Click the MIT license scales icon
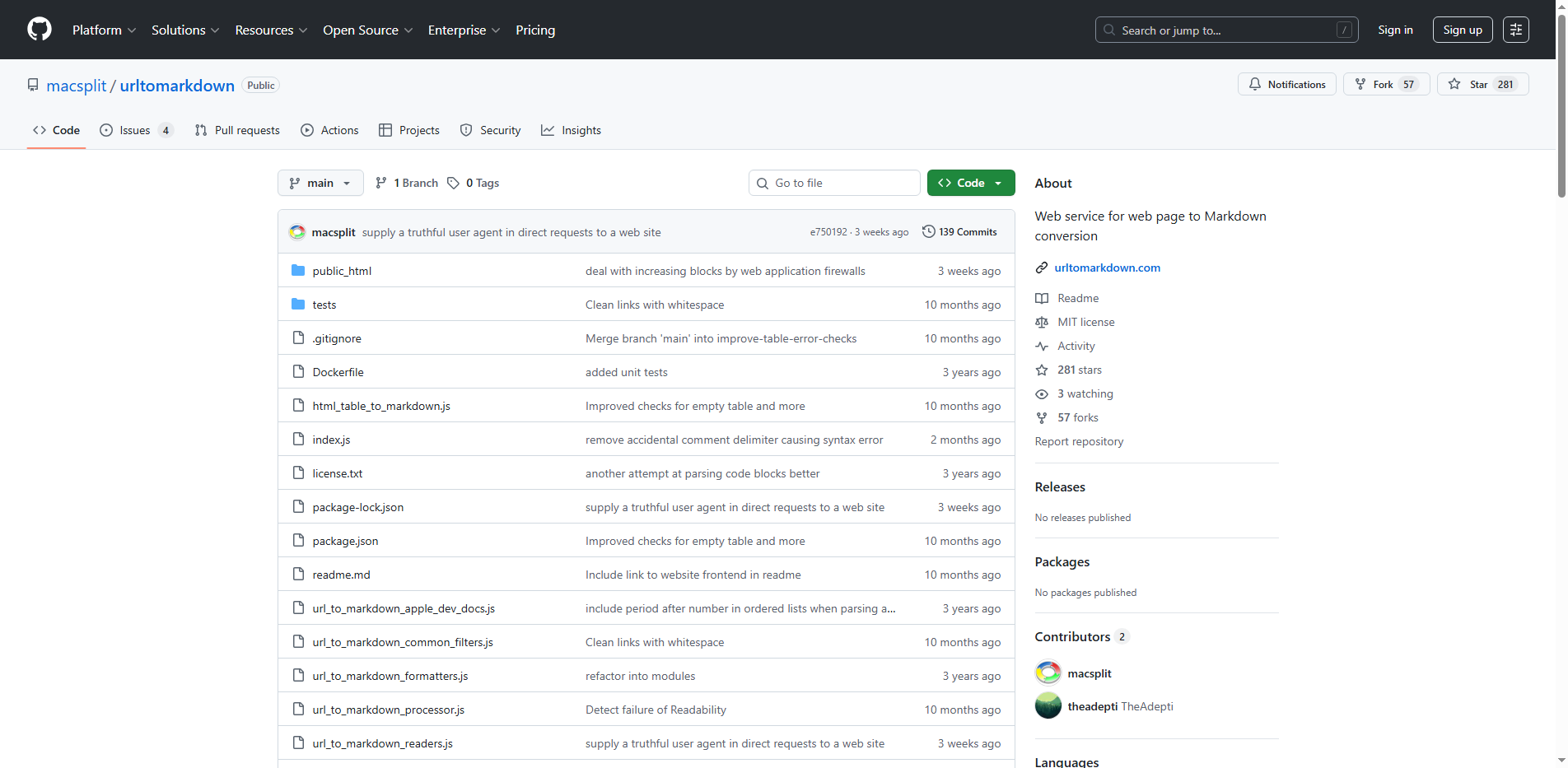This screenshot has height=768, width=1568. [x=1041, y=322]
